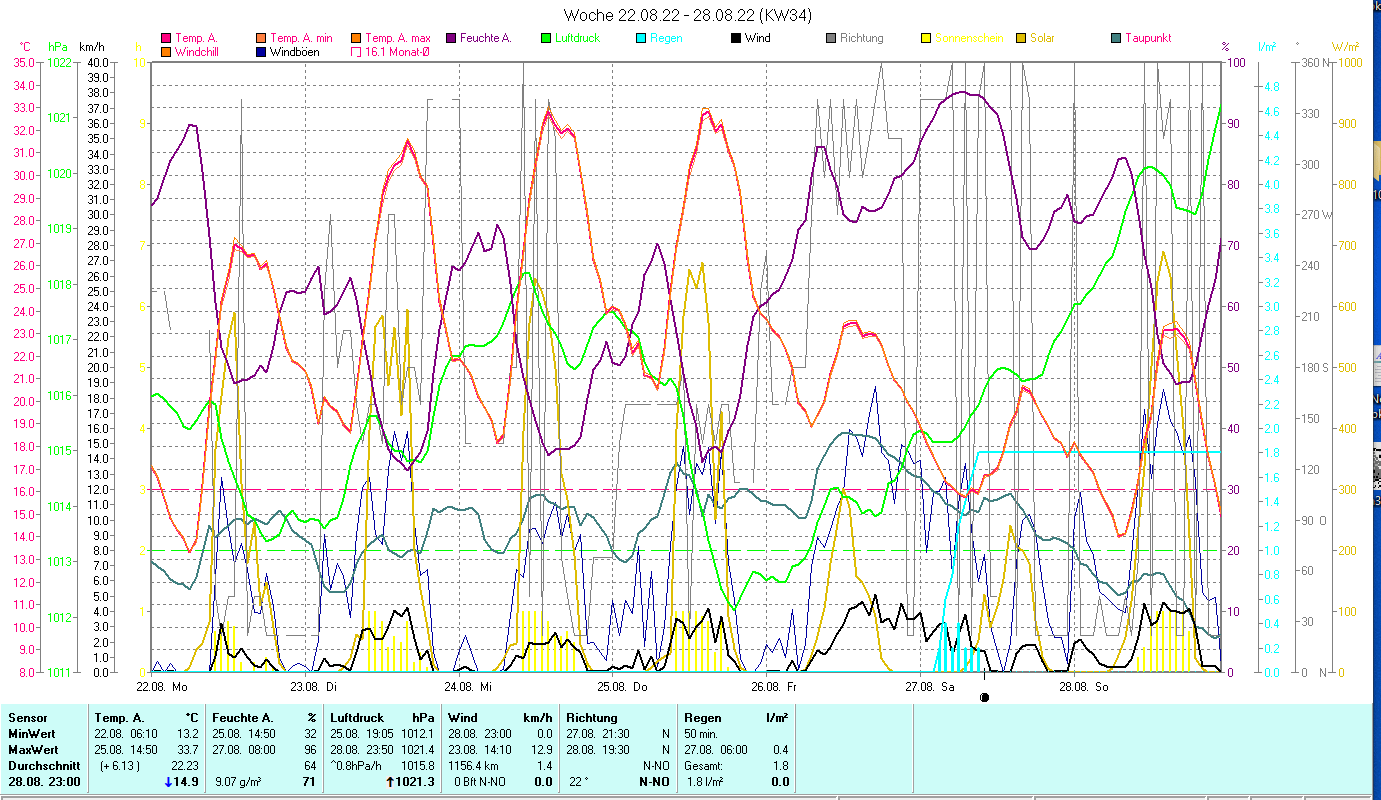
Task: Click the 22.08. Mo date label
Action: (x=162, y=687)
